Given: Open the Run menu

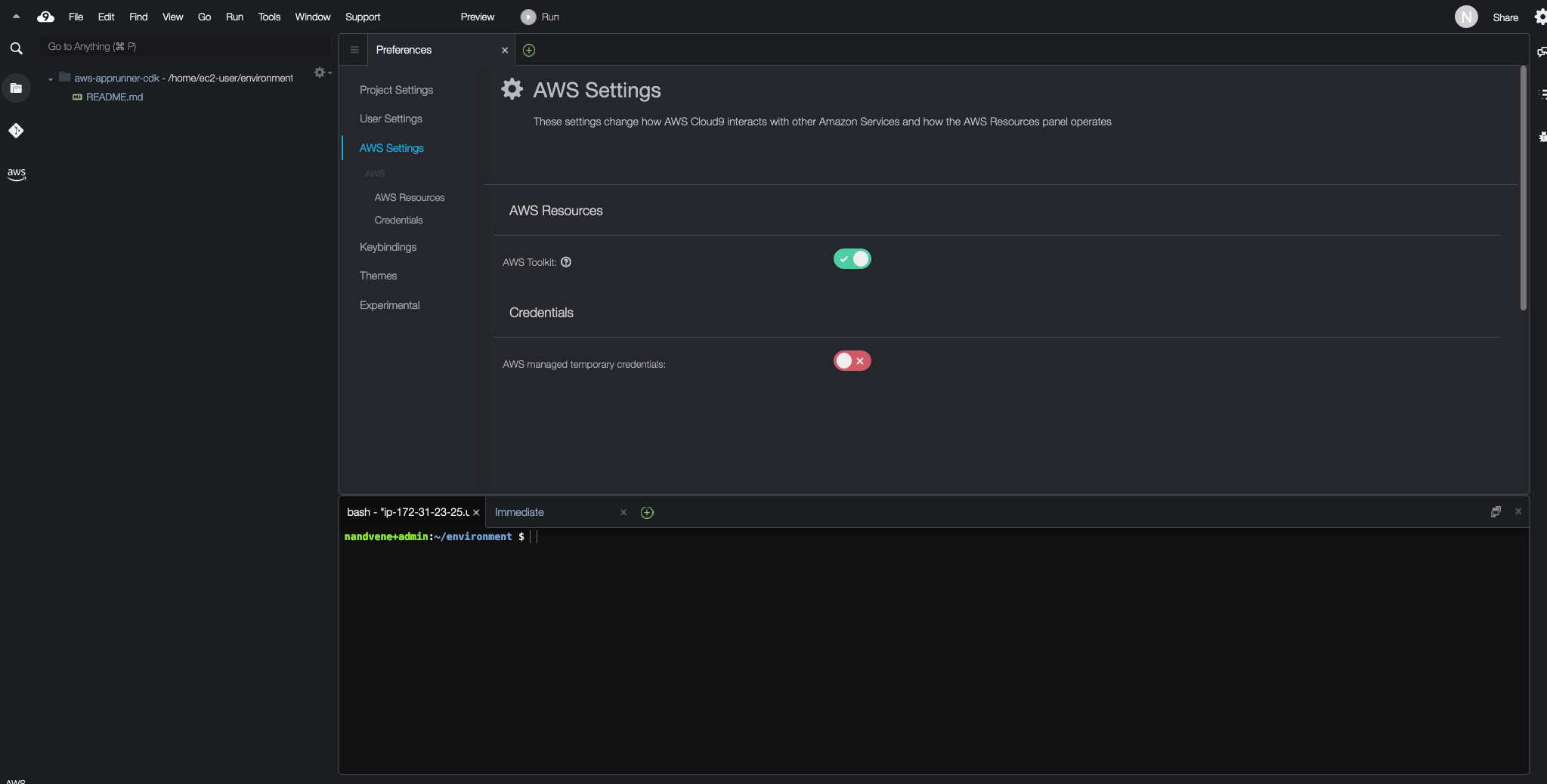Looking at the screenshot, I should (x=234, y=17).
